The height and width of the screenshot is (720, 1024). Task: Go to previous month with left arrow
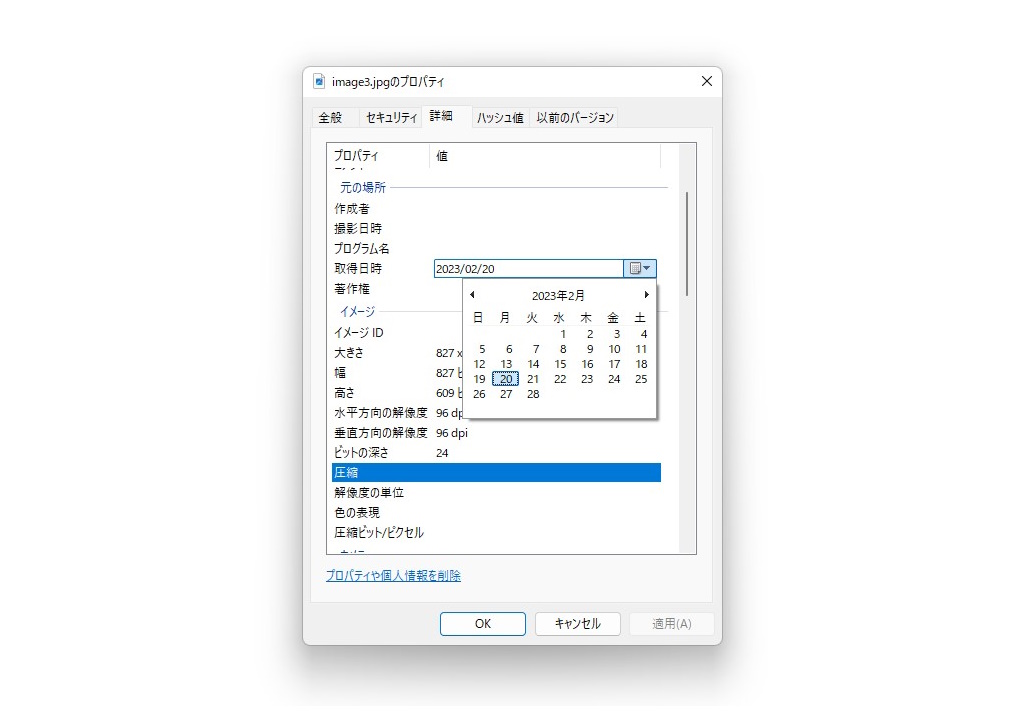473,294
